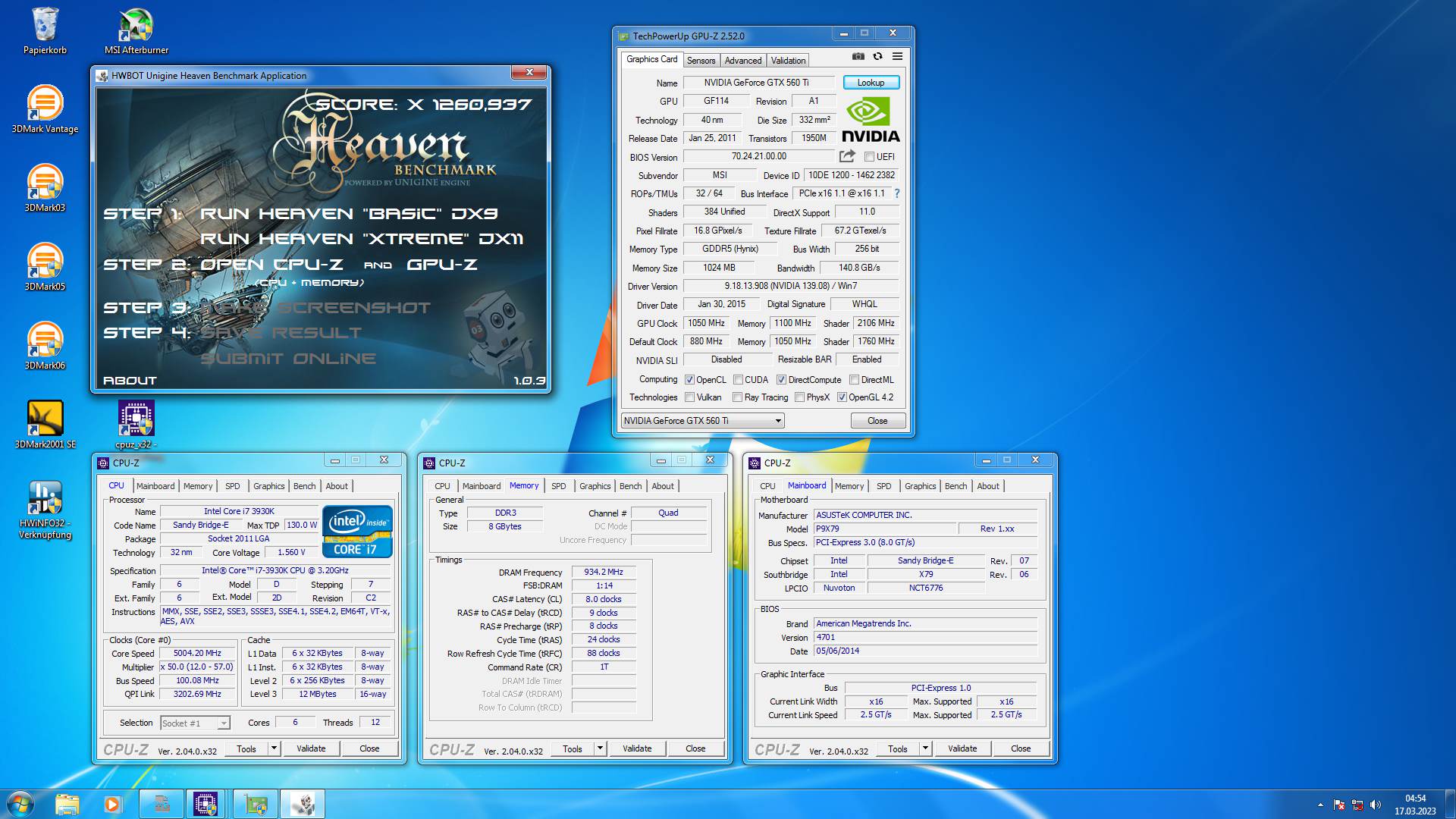Click the Close button in GPU-Z
Screen dimensions: 1456x819
coord(877,421)
